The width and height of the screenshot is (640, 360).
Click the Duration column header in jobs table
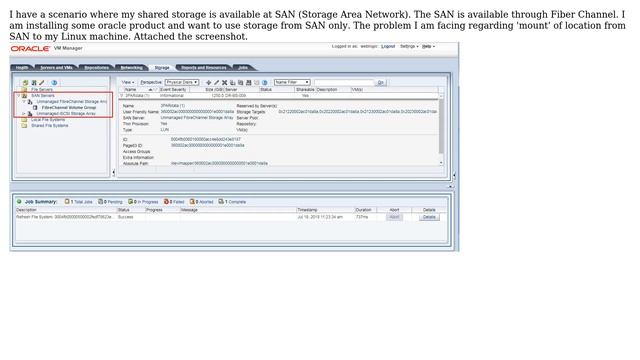363,210
